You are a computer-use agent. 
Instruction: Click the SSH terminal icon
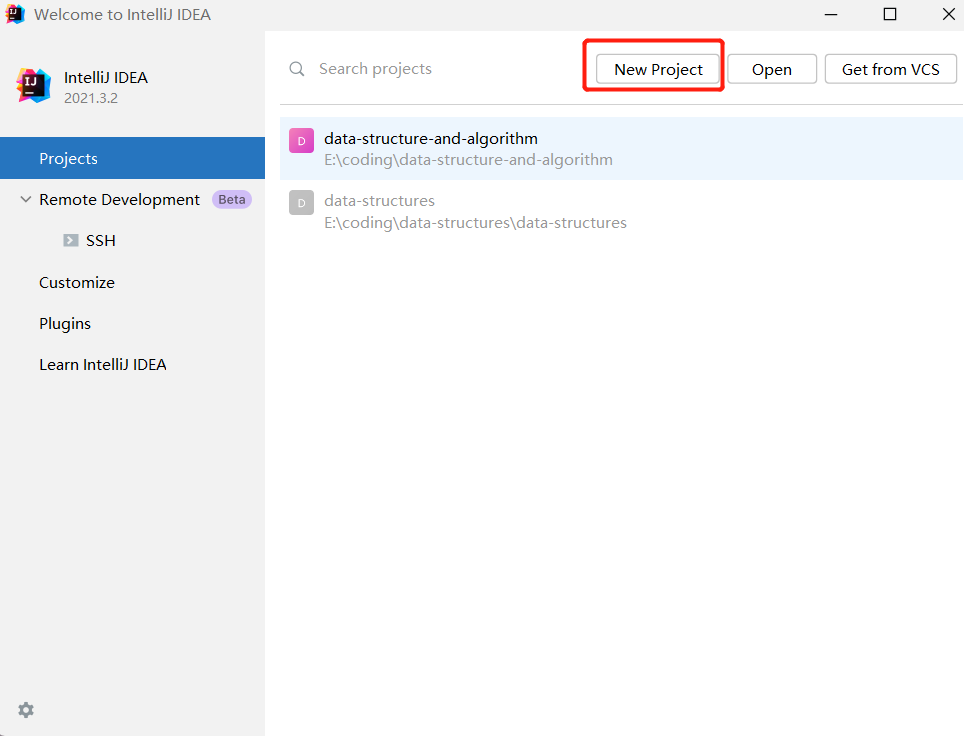[71, 240]
